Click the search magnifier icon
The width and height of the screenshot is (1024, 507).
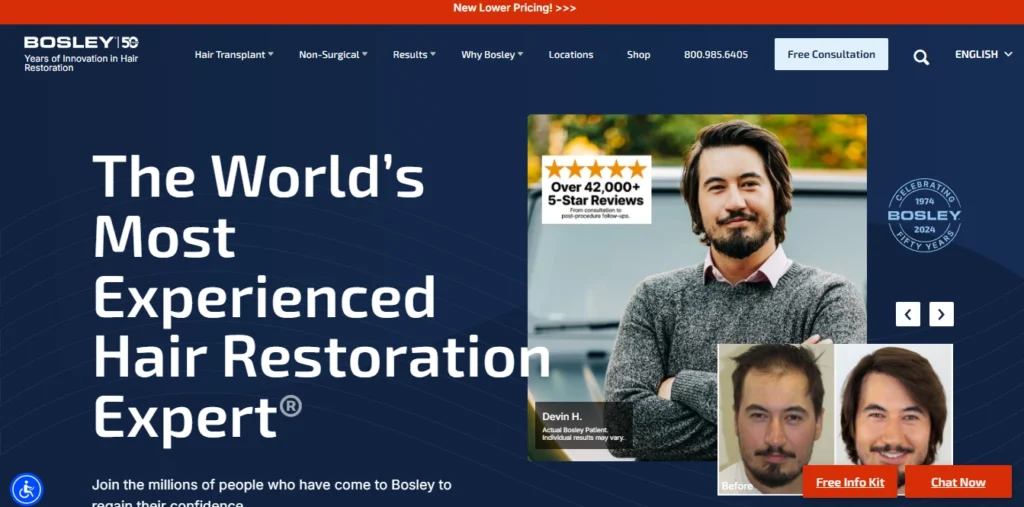(921, 57)
